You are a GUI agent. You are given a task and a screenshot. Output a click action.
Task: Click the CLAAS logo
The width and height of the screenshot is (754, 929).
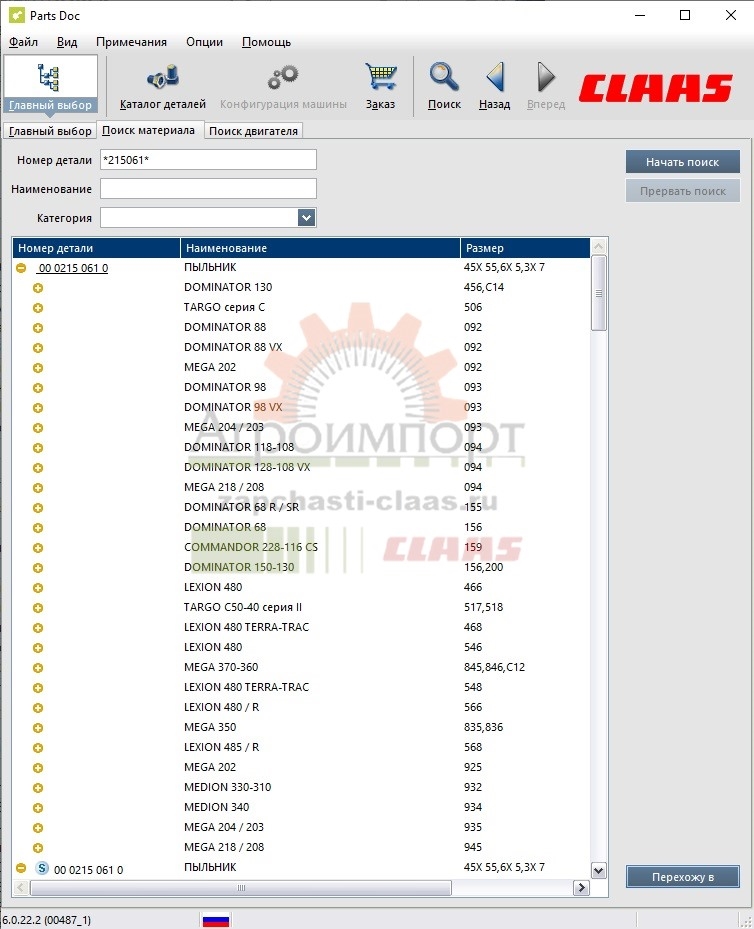click(x=656, y=88)
